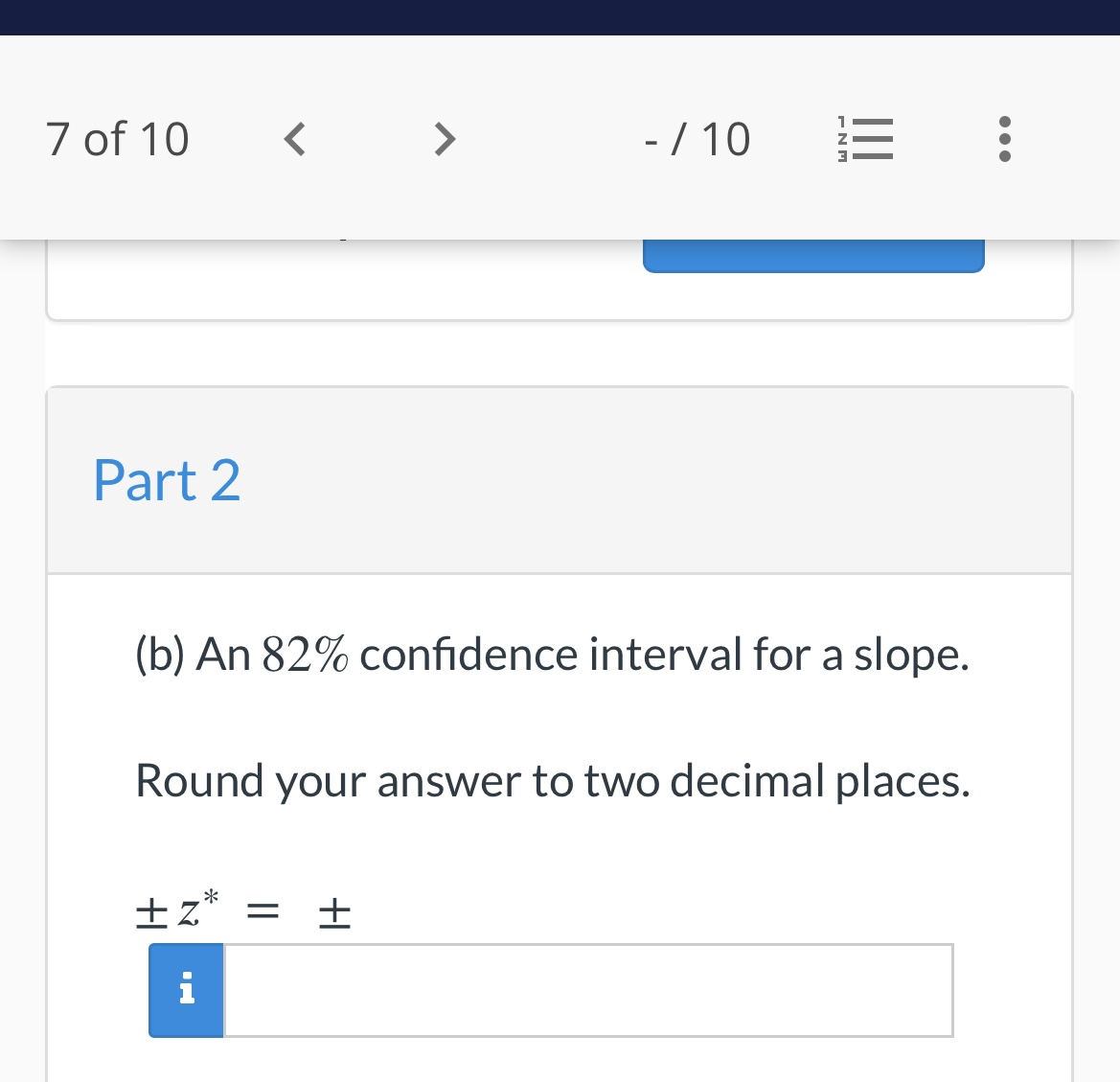The width and height of the screenshot is (1120, 1082).
Task: Click the info icon beside the answer box
Action: click(186, 990)
